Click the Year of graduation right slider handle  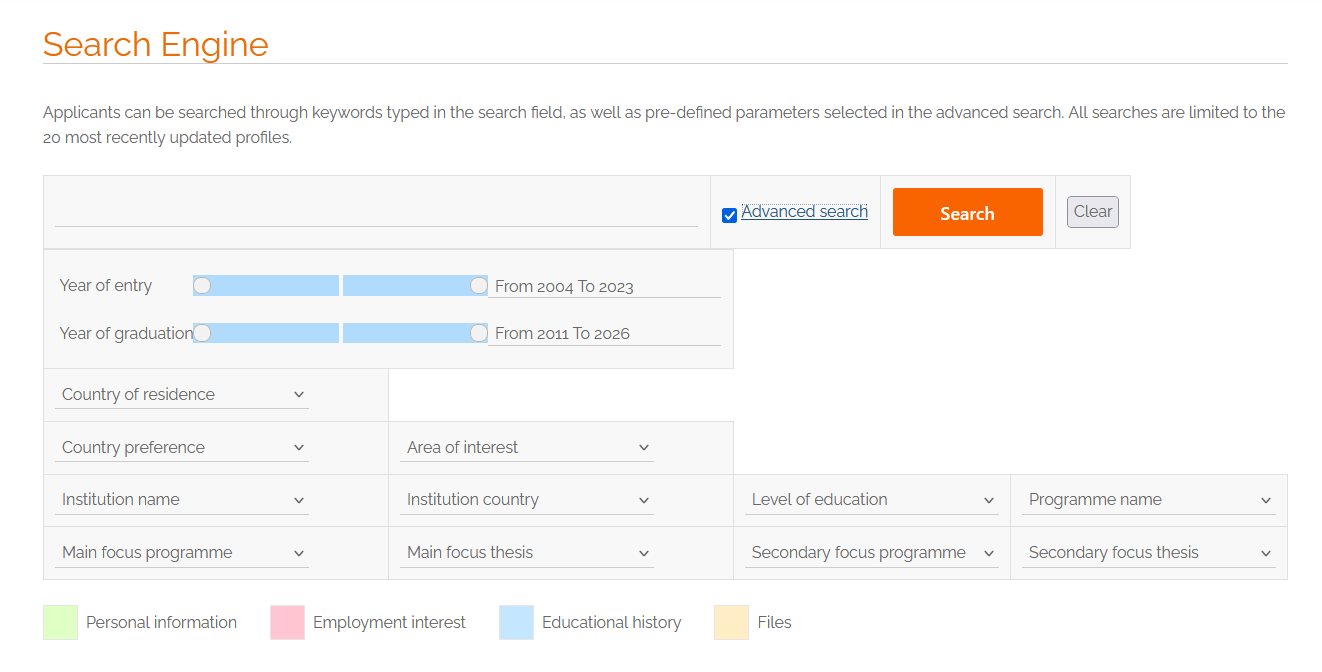click(479, 333)
